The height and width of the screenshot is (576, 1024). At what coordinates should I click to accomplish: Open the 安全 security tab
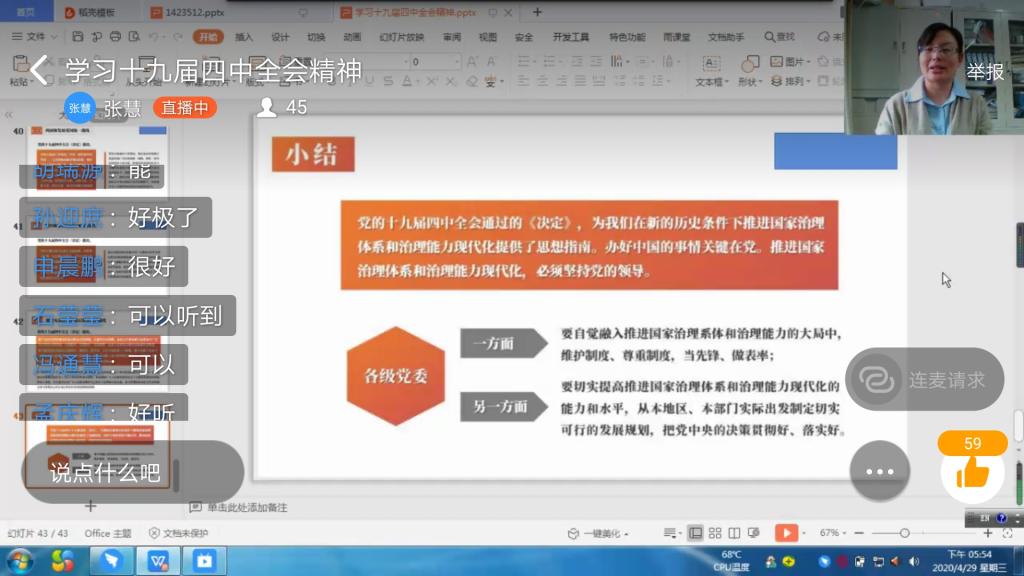524,37
